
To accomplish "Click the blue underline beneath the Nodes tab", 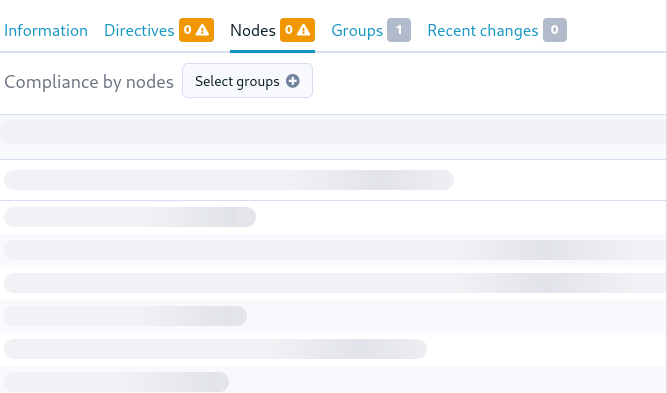I will click(272, 51).
